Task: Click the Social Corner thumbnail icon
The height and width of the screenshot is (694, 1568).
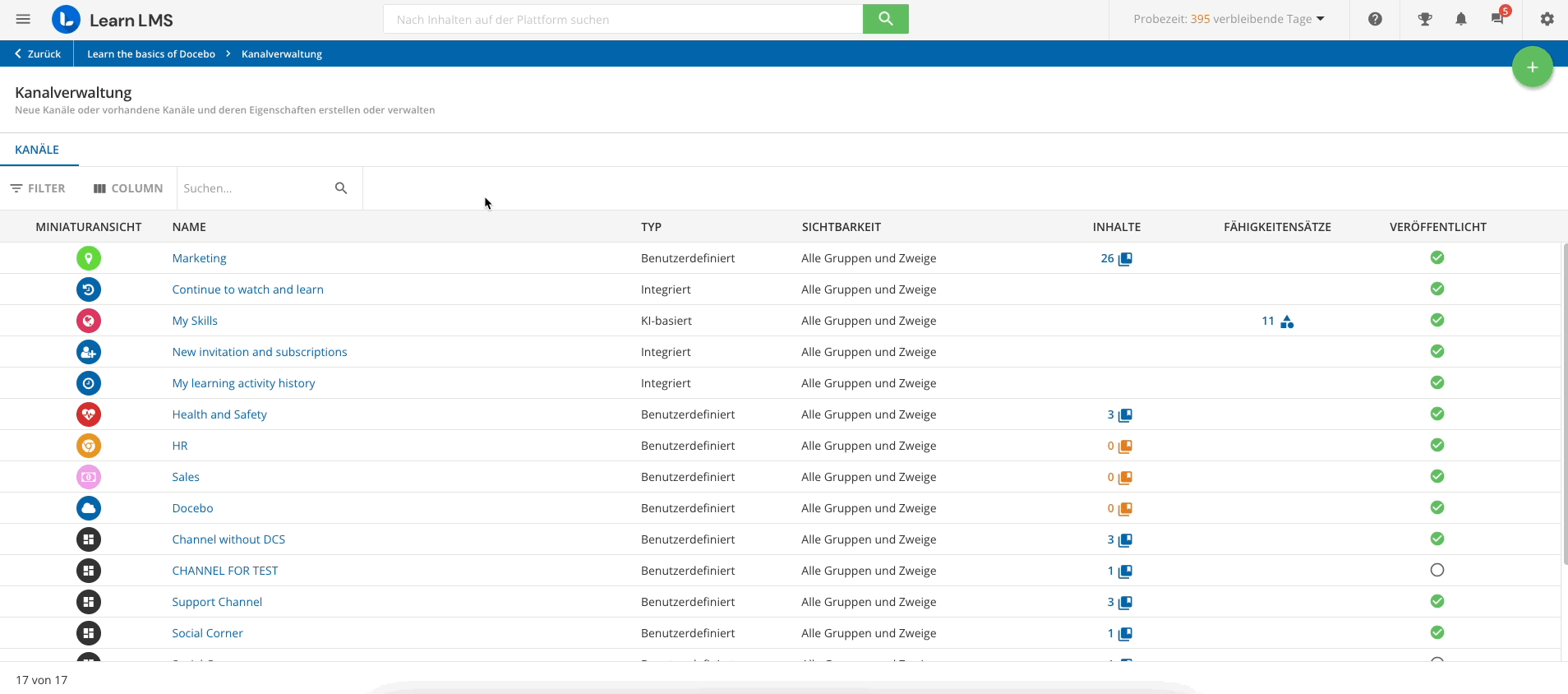Action: 89,633
